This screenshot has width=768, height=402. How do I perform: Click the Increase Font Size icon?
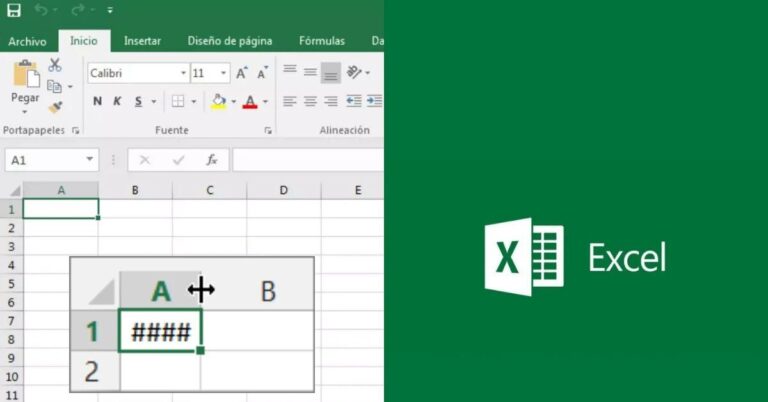[242, 73]
